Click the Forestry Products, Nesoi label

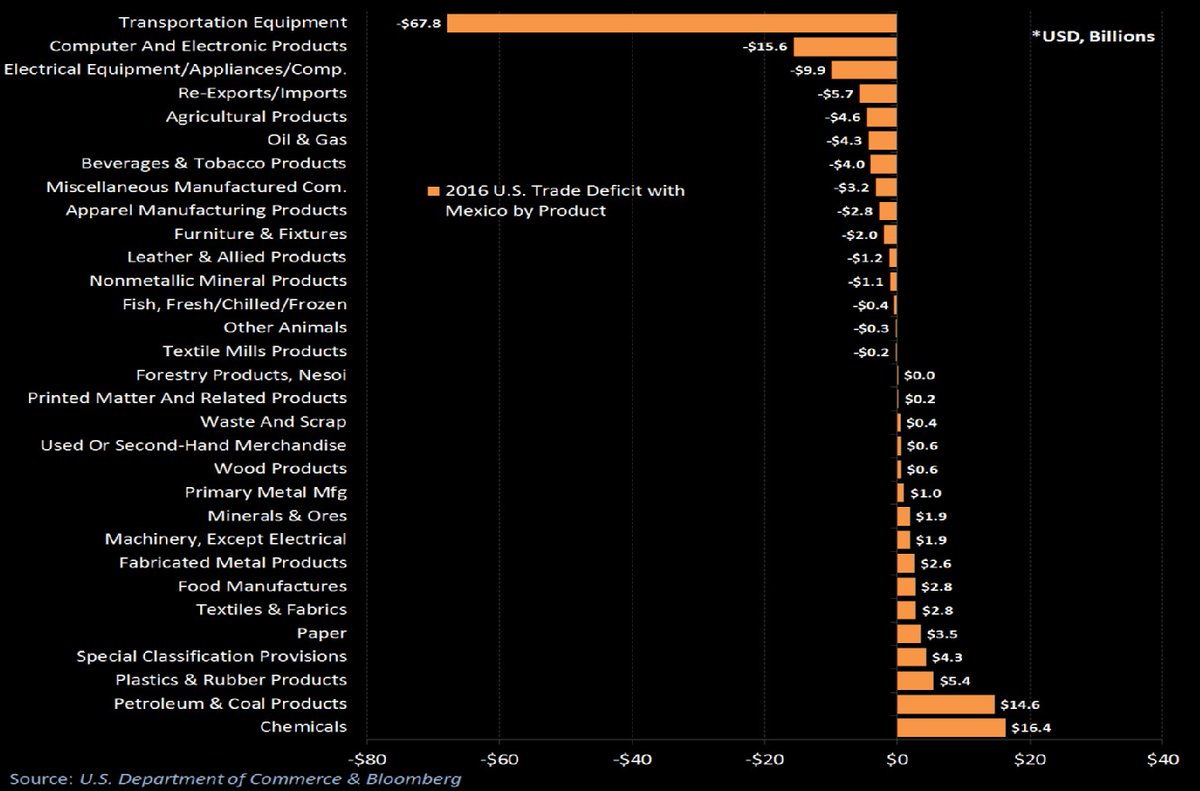click(241, 375)
